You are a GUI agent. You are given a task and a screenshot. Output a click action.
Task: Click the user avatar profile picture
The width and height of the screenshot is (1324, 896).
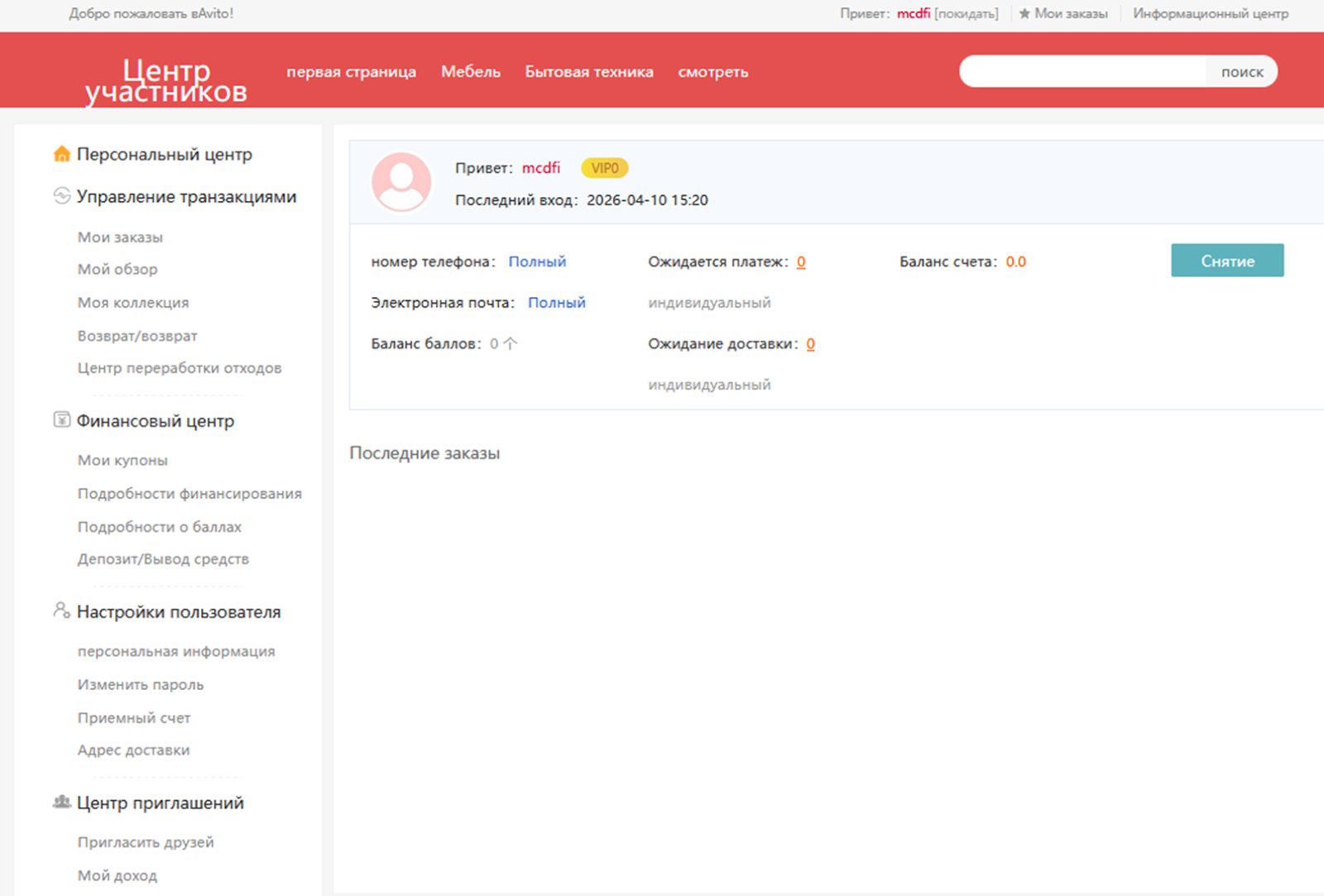coord(401,182)
